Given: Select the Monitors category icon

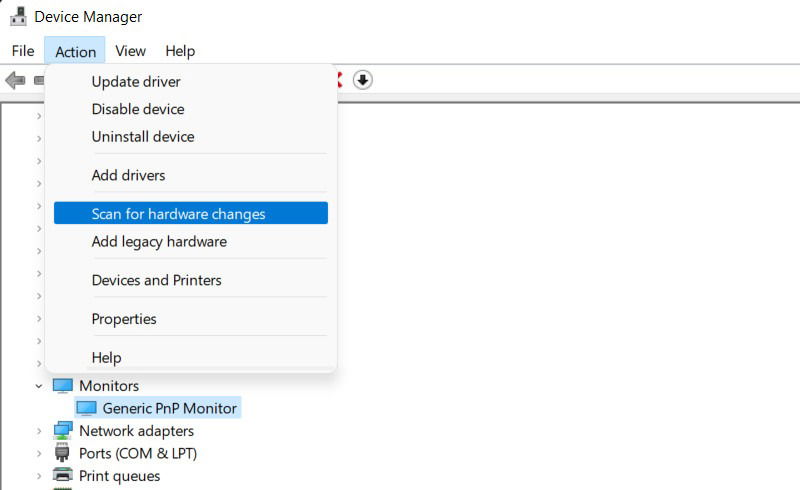Looking at the screenshot, I should (63, 386).
